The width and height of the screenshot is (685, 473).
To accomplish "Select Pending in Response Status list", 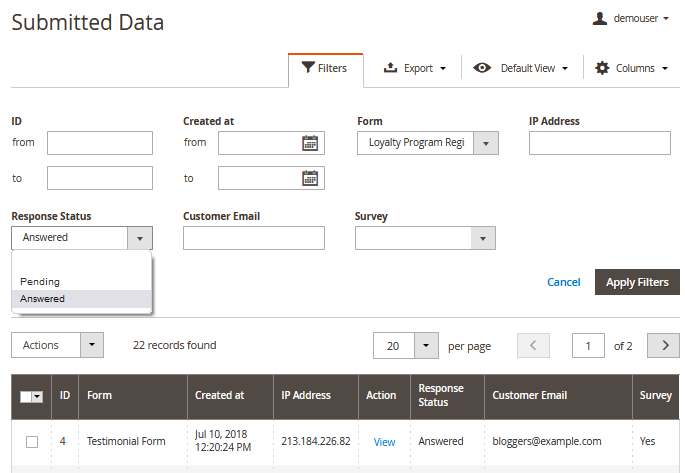I will point(40,282).
